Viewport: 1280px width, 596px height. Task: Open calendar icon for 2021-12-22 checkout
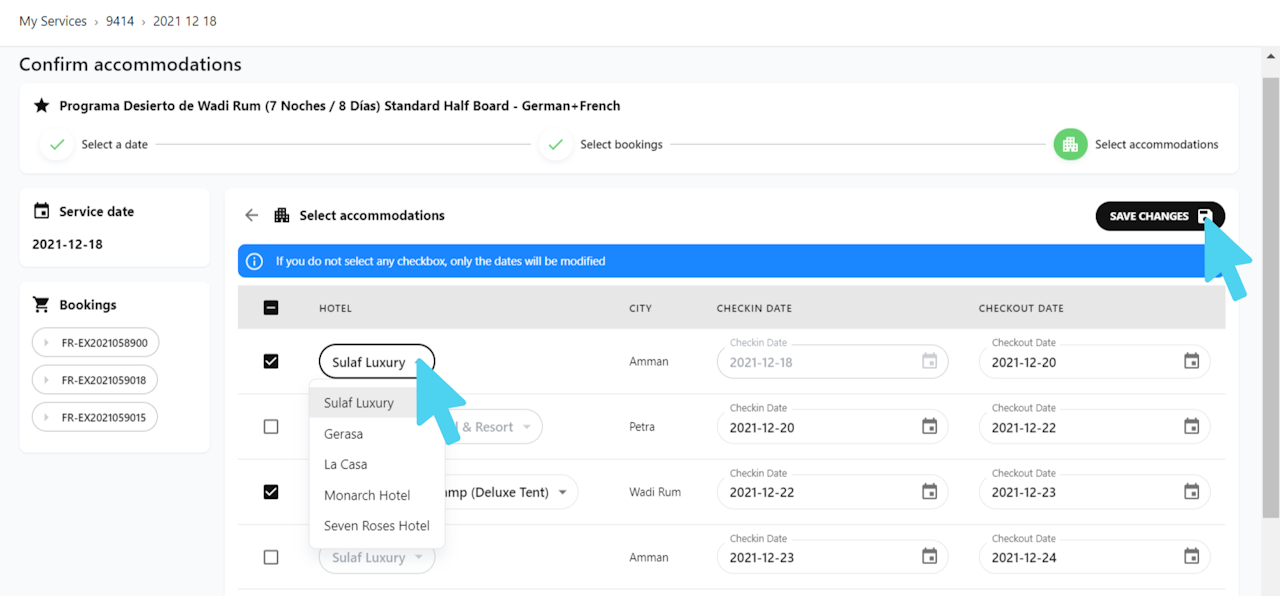(1191, 427)
